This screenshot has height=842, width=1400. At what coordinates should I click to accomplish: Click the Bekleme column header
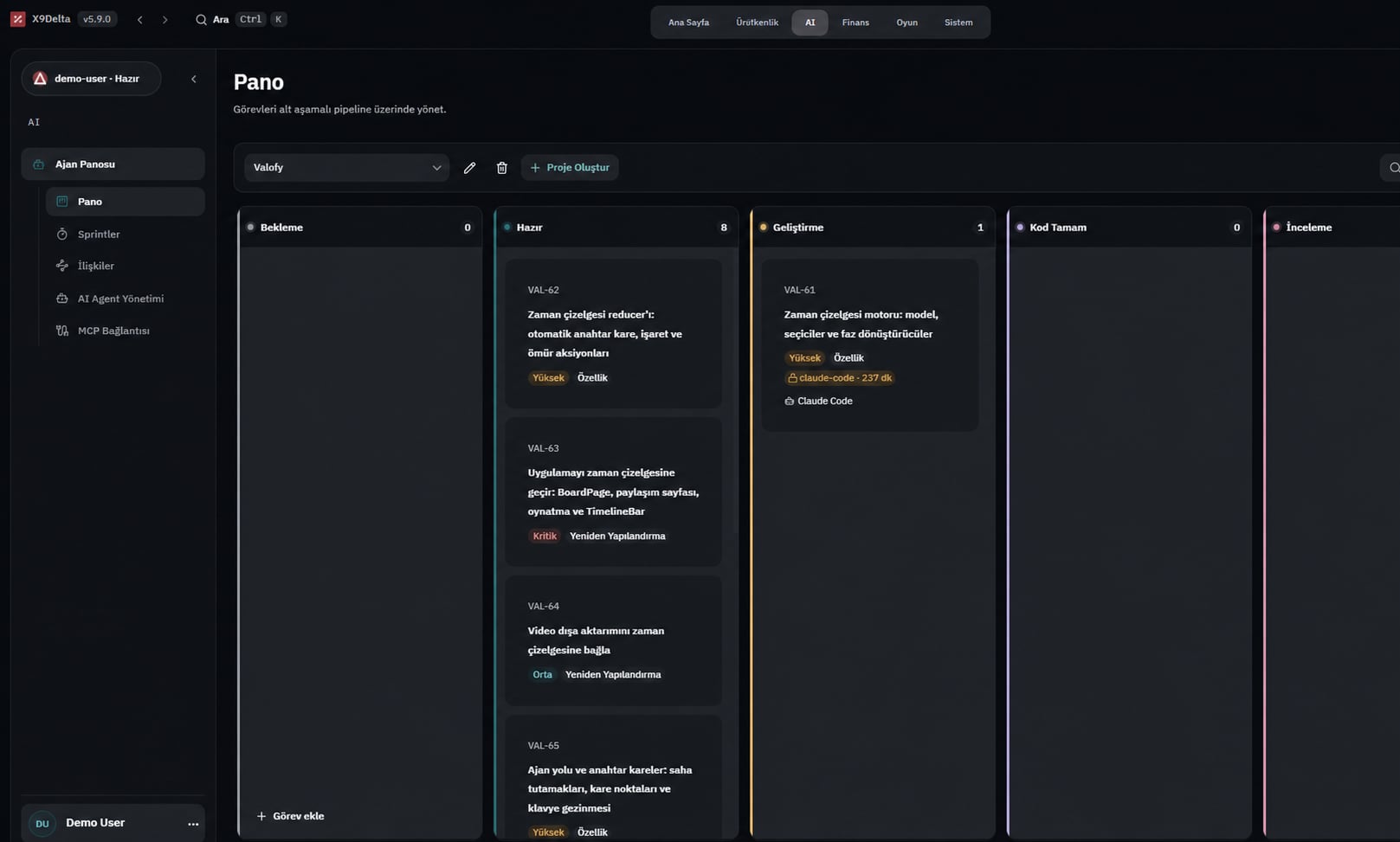pyautogui.click(x=360, y=228)
